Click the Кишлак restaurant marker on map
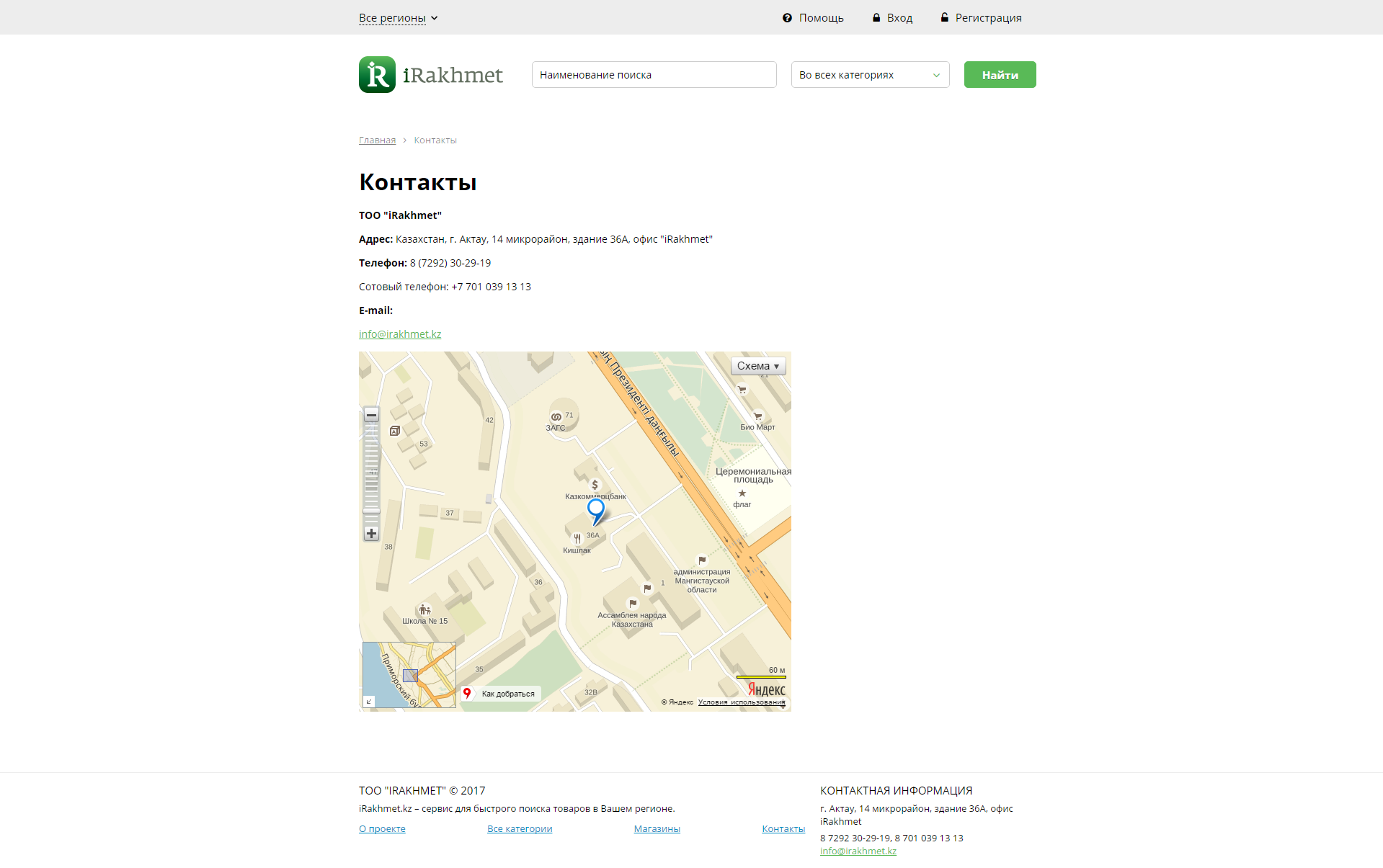1383x868 pixels. tap(577, 538)
